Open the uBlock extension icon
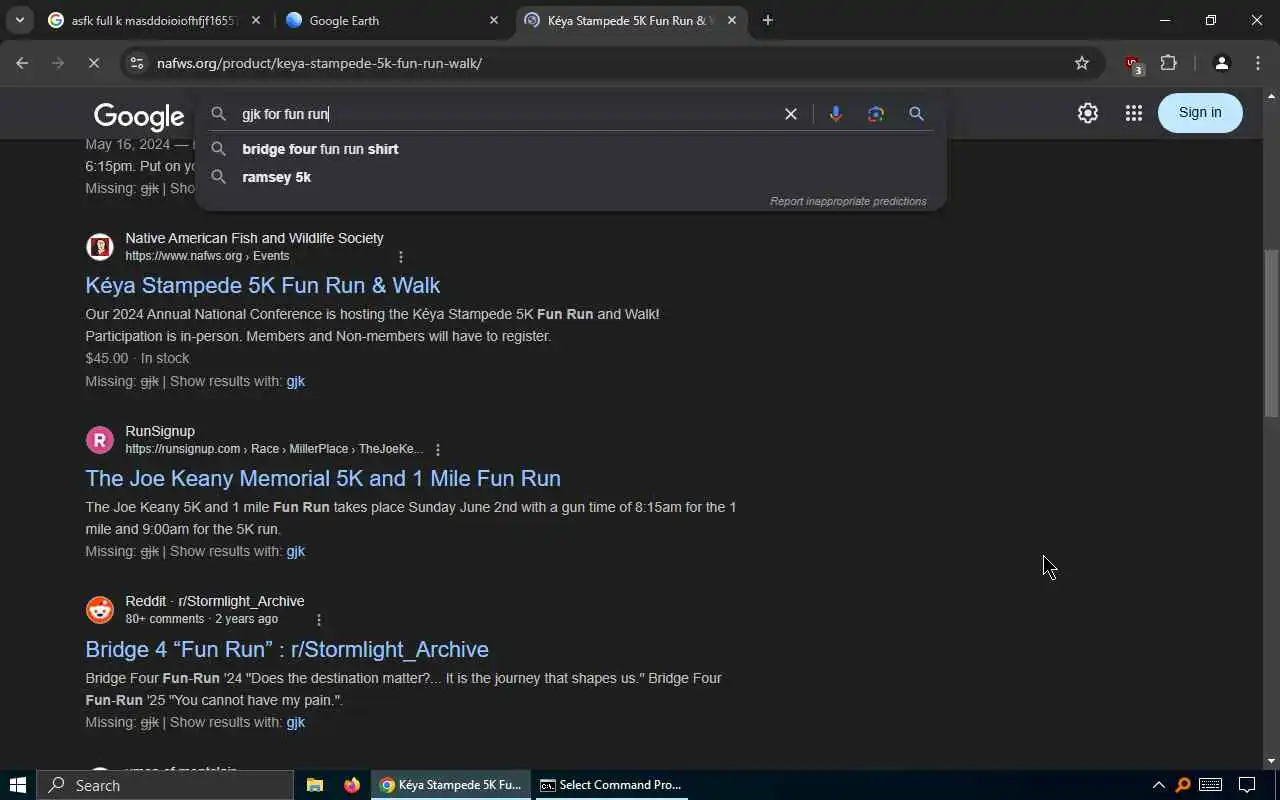Image resolution: width=1280 pixels, height=800 pixels. tap(1133, 64)
